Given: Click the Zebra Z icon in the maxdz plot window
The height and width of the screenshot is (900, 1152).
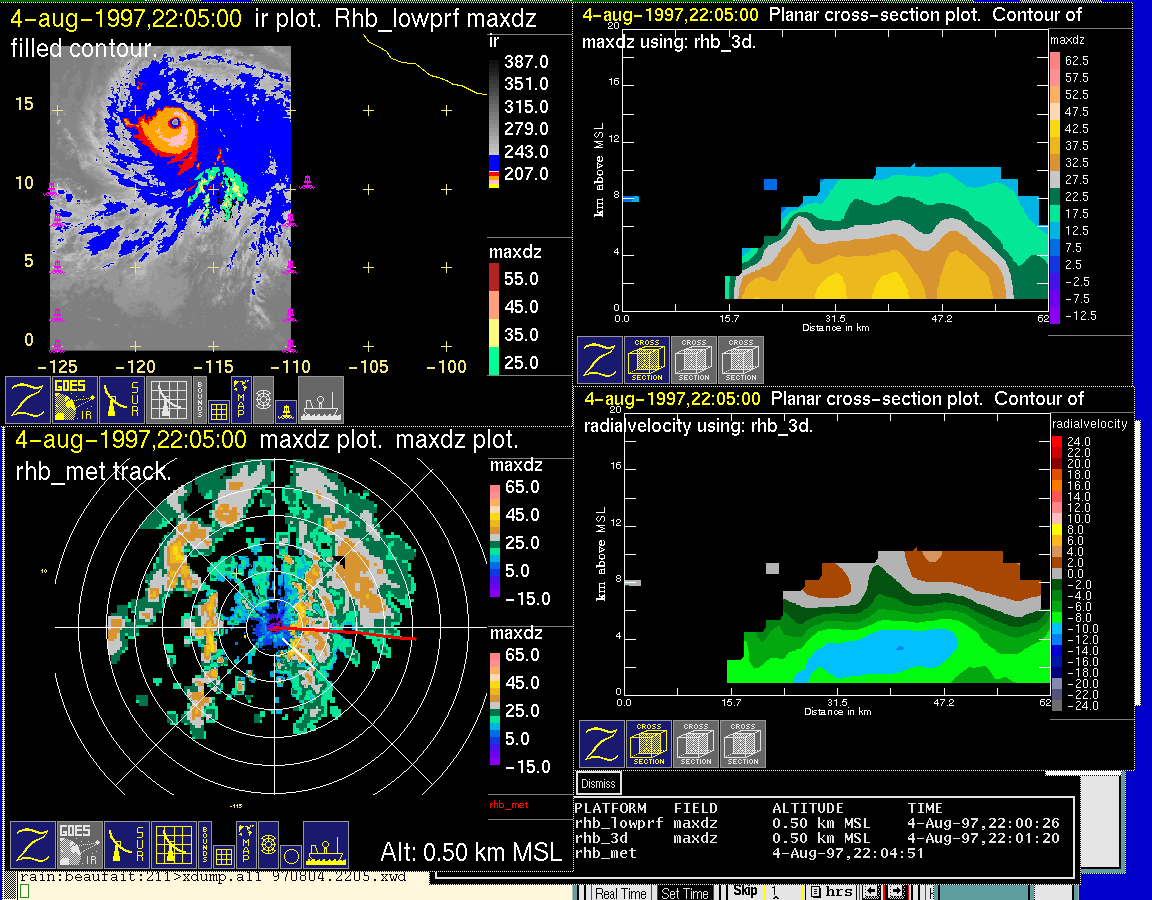Looking at the screenshot, I should click(32, 845).
